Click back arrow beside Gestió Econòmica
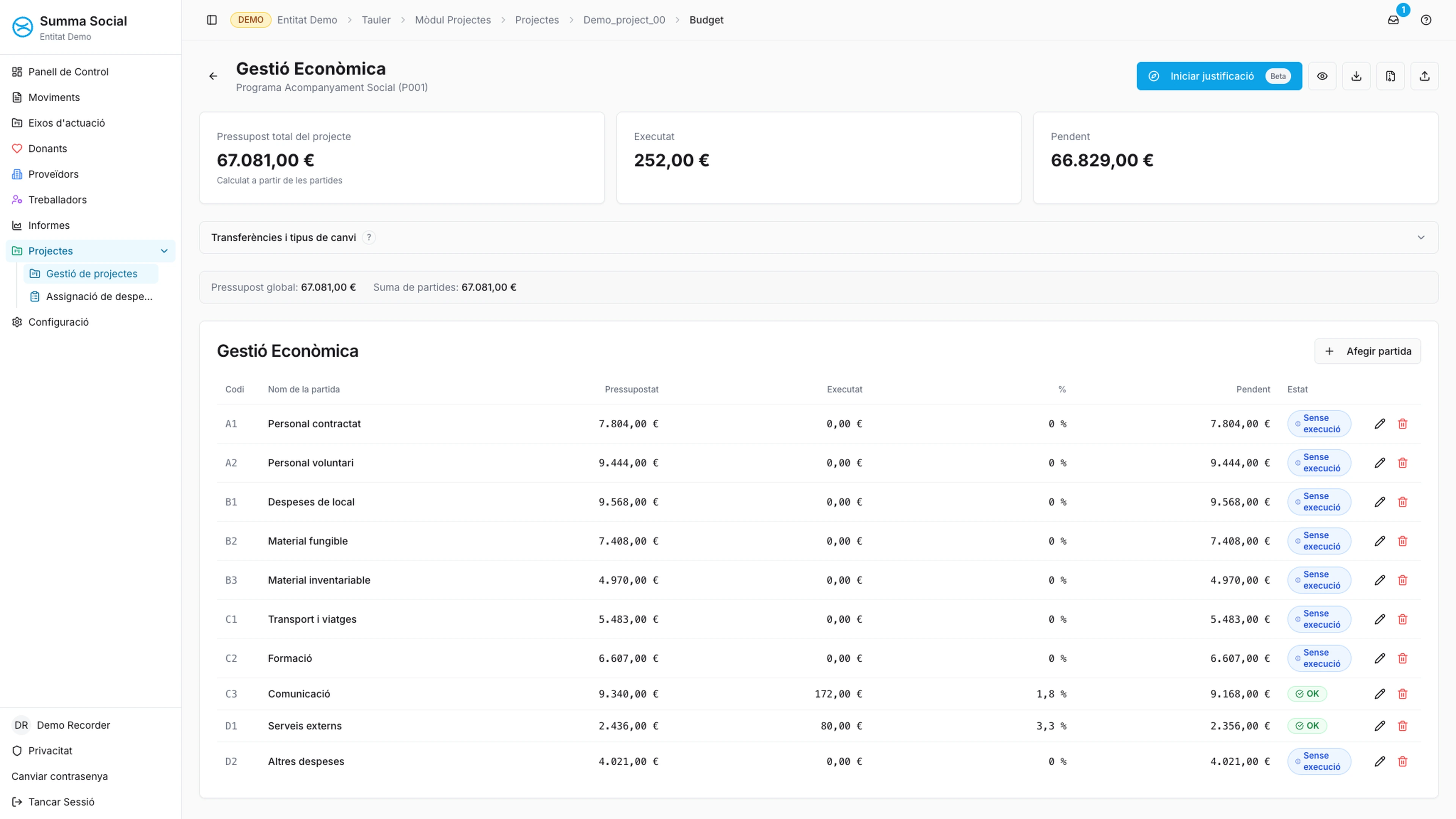 point(213,76)
